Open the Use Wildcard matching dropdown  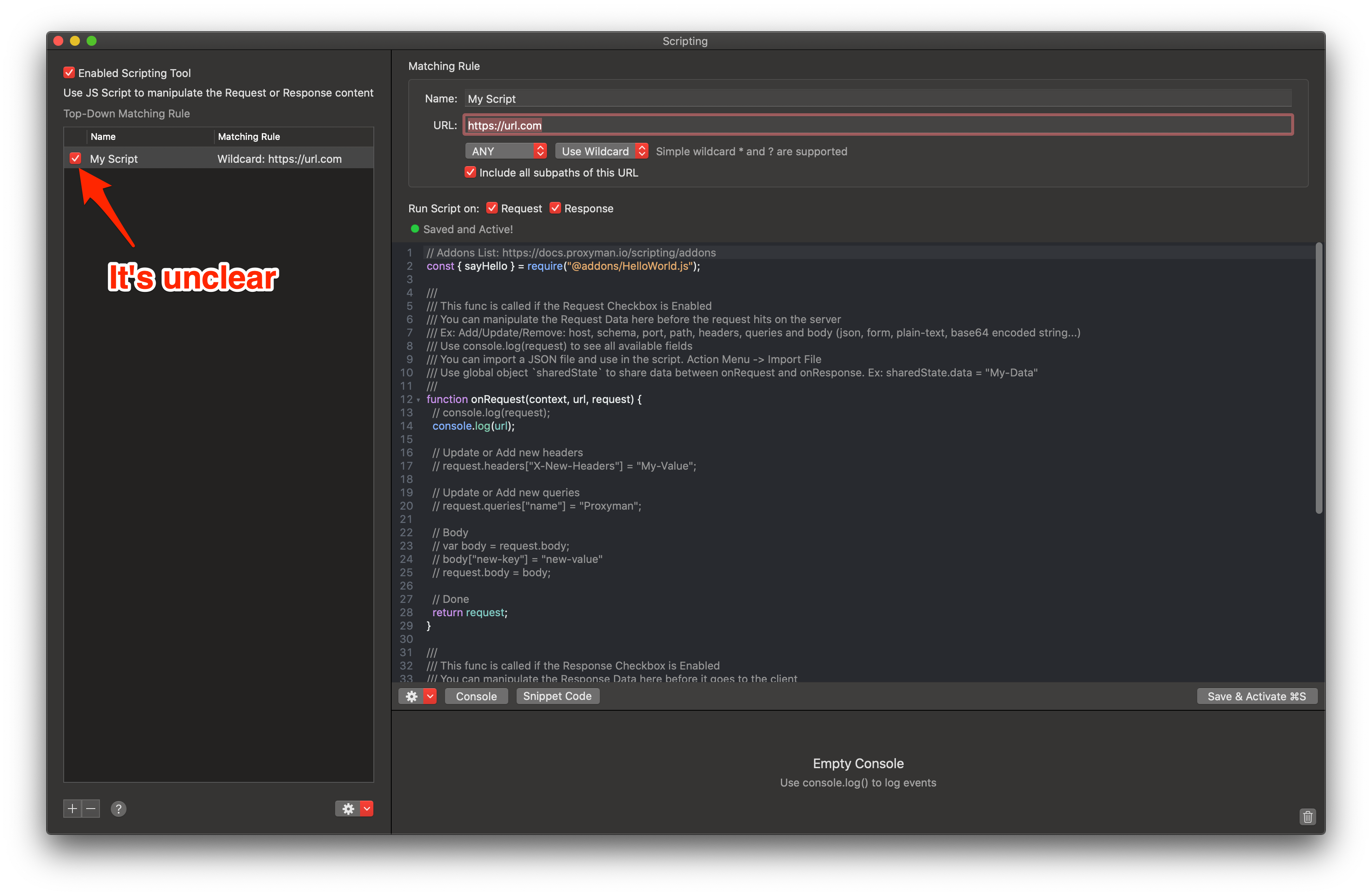tap(601, 150)
